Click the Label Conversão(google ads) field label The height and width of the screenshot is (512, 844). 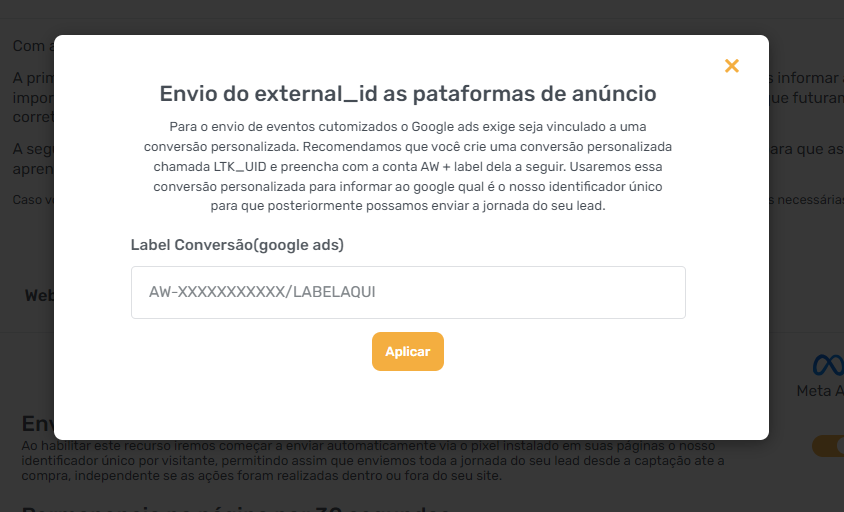tap(237, 245)
